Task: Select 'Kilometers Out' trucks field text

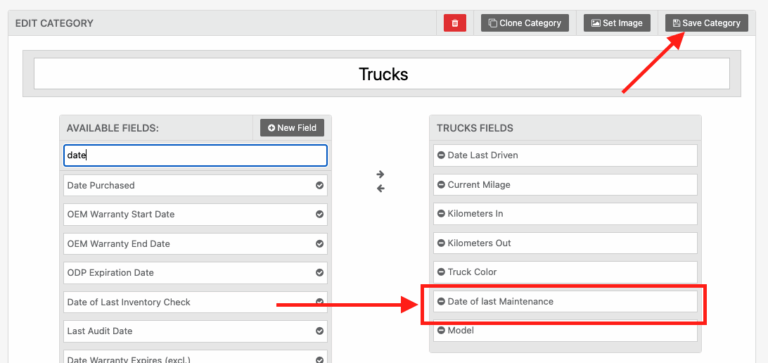Action: [480, 243]
